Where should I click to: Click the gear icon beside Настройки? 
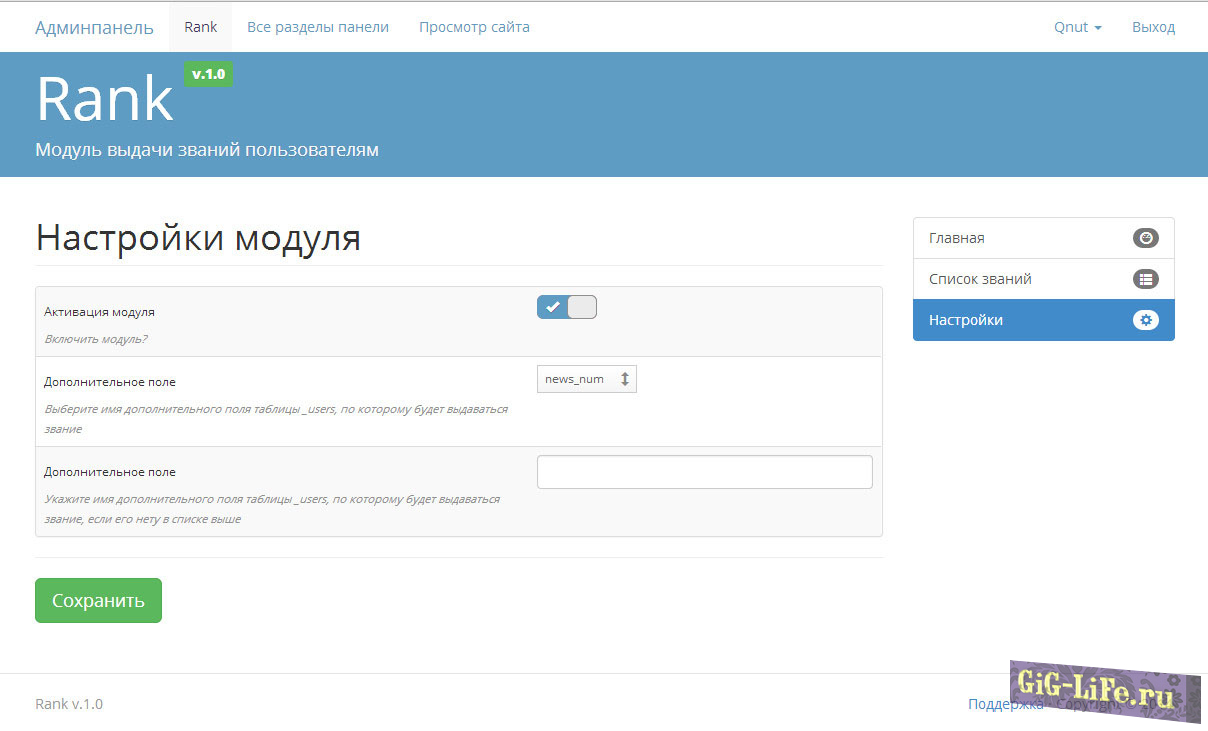pyautogui.click(x=1145, y=320)
